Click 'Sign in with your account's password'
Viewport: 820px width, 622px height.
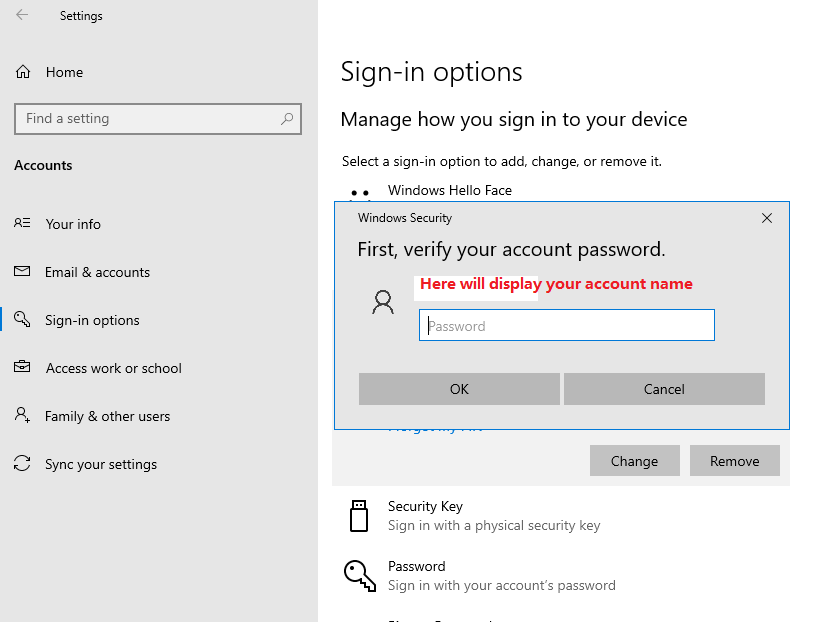click(502, 585)
